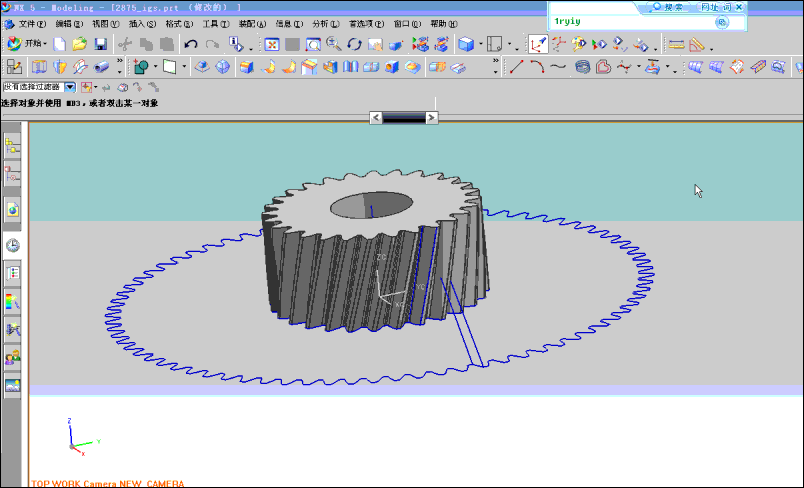804x488 pixels.
Task: Save the part with floppy icon
Action: pos(100,45)
